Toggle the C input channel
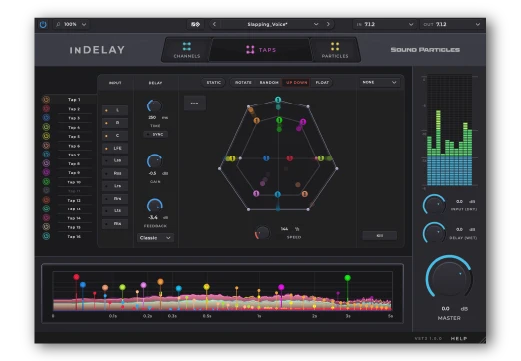Screen dimensions: 521x361 pyautogui.click(x=115, y=136)
